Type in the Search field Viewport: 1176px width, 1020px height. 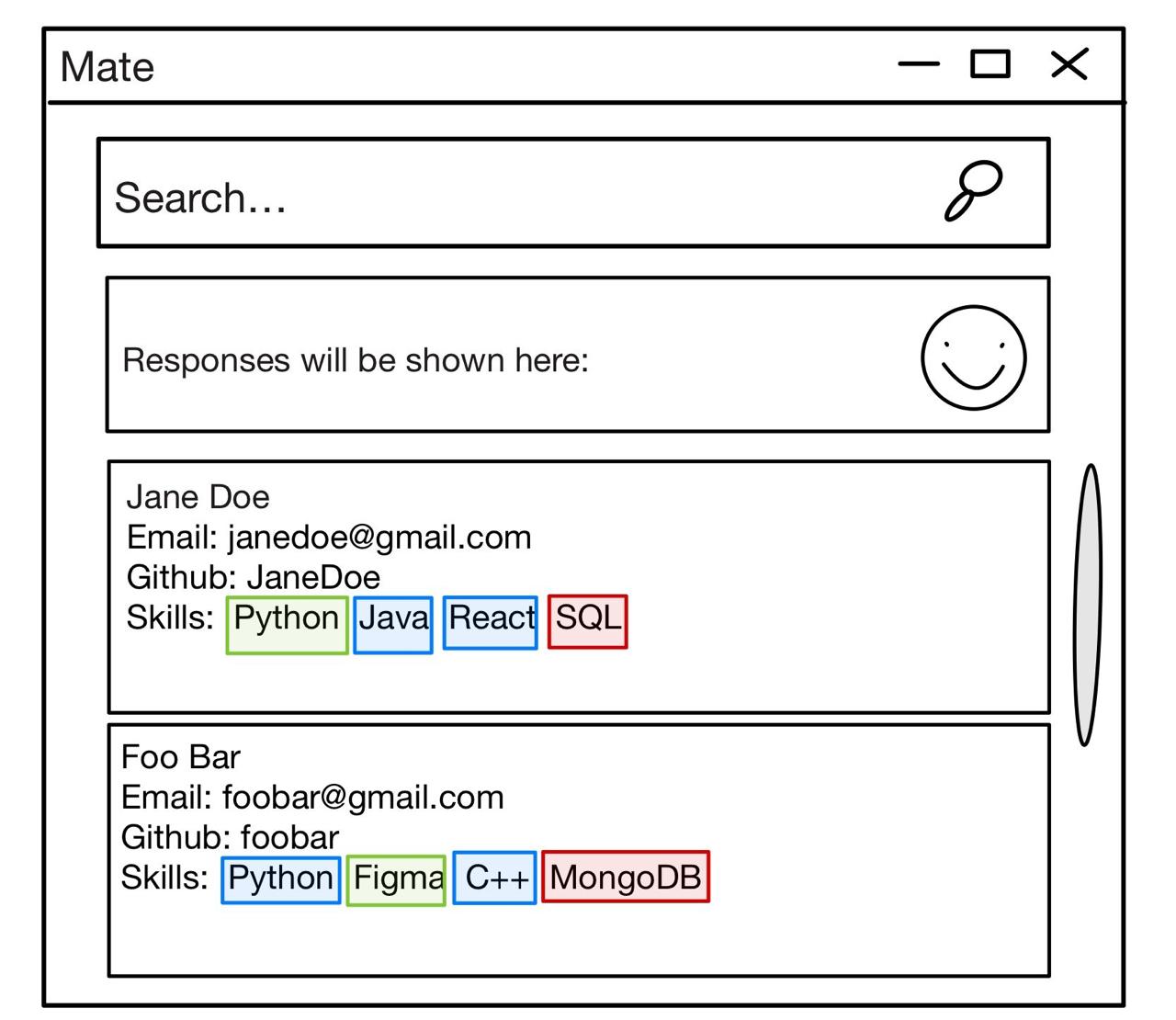click(514, 195)
